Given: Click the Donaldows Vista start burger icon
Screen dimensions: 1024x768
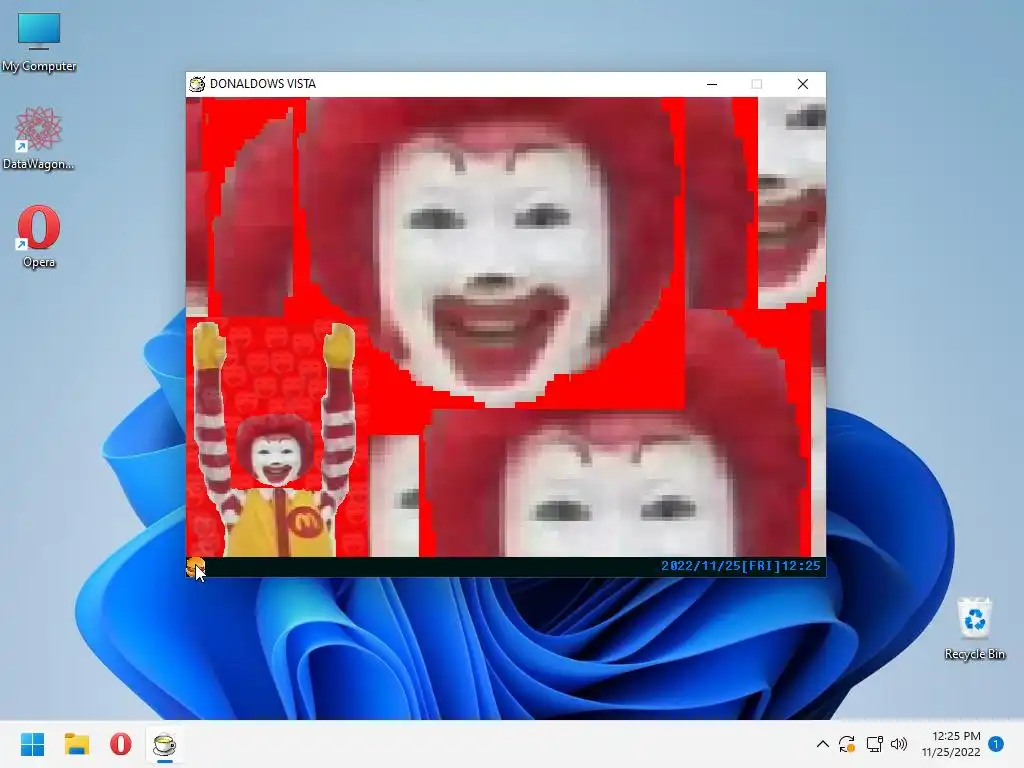Looking at the screenshot, I should (x=195, y=567).
